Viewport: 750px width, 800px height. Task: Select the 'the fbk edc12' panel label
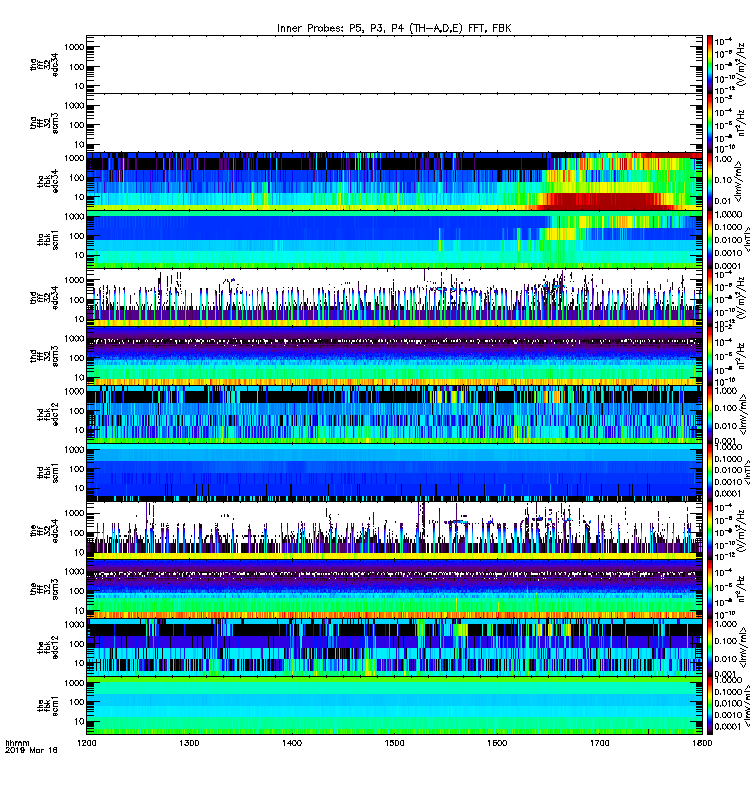[48, 647]
